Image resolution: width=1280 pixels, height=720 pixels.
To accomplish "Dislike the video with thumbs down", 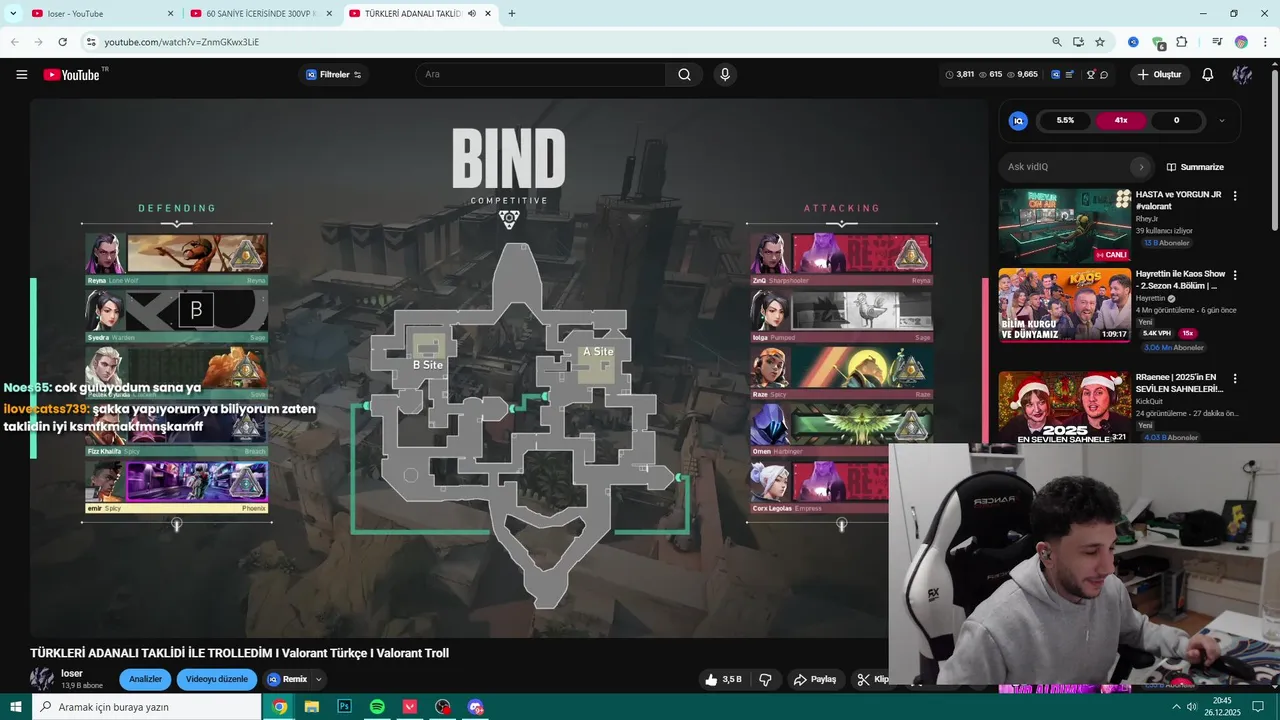I will [x=765, y=679].
